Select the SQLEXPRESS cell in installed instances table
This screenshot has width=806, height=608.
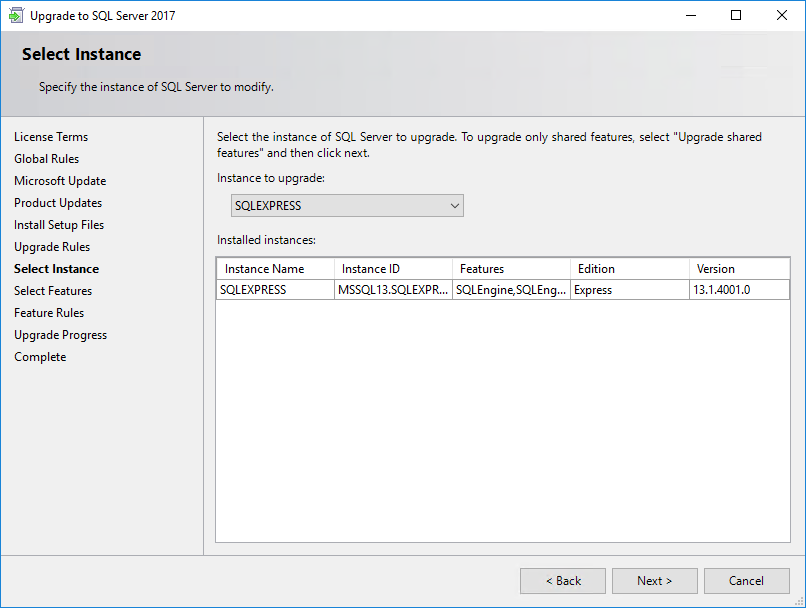pos(276,290)
